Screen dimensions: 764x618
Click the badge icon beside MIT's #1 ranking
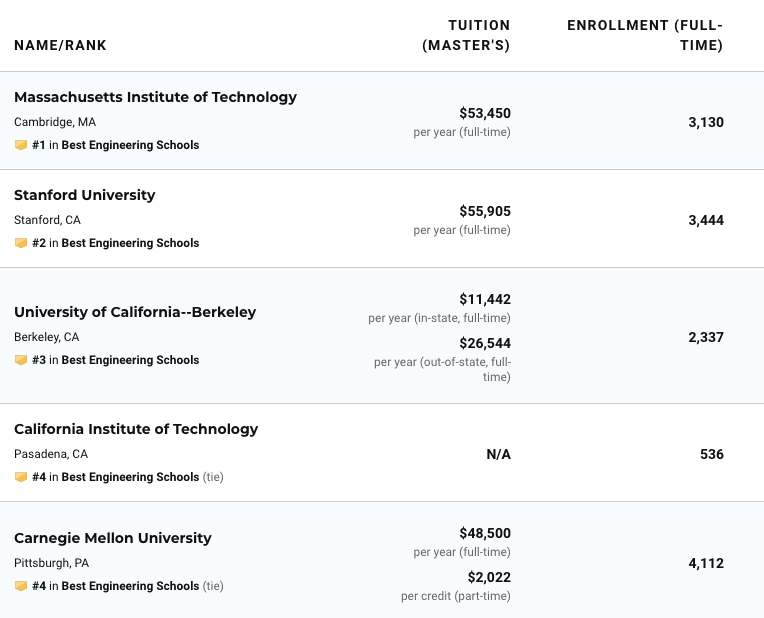click(x=20, y=145)
